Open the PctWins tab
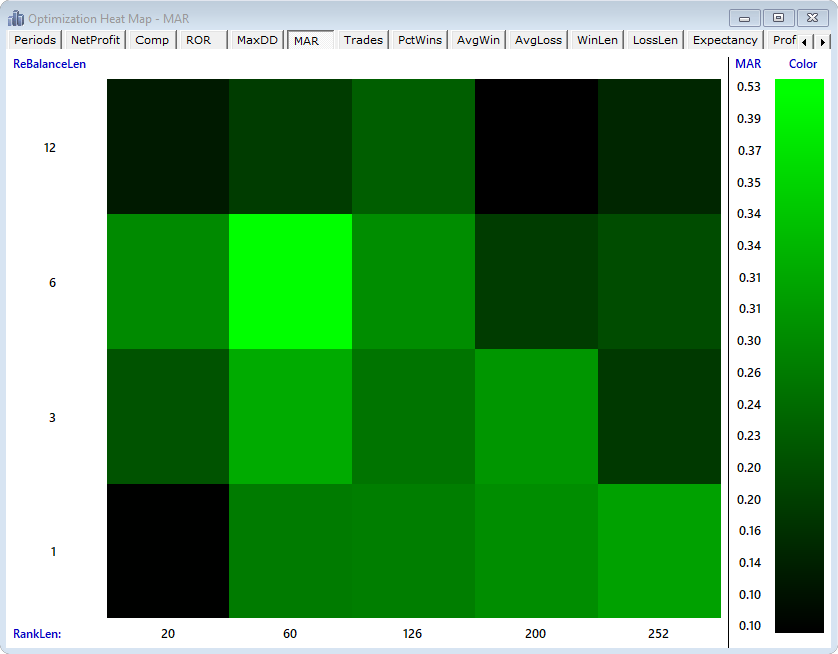 pyautogui.click(x=420, y=40)
